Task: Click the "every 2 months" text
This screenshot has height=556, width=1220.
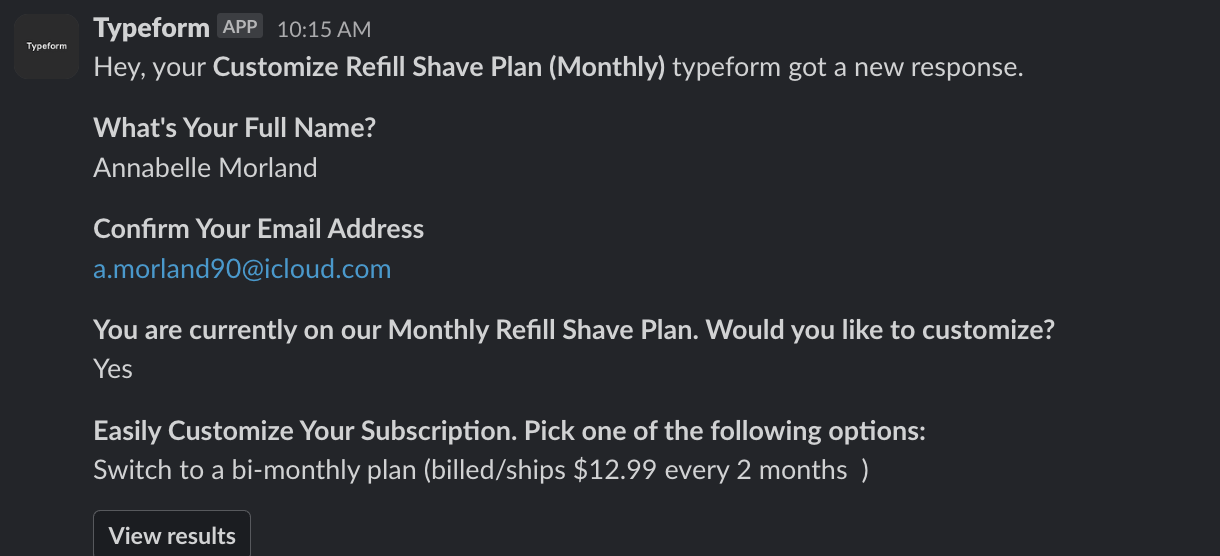Action: pyautogui.click(x=756, y=470)
